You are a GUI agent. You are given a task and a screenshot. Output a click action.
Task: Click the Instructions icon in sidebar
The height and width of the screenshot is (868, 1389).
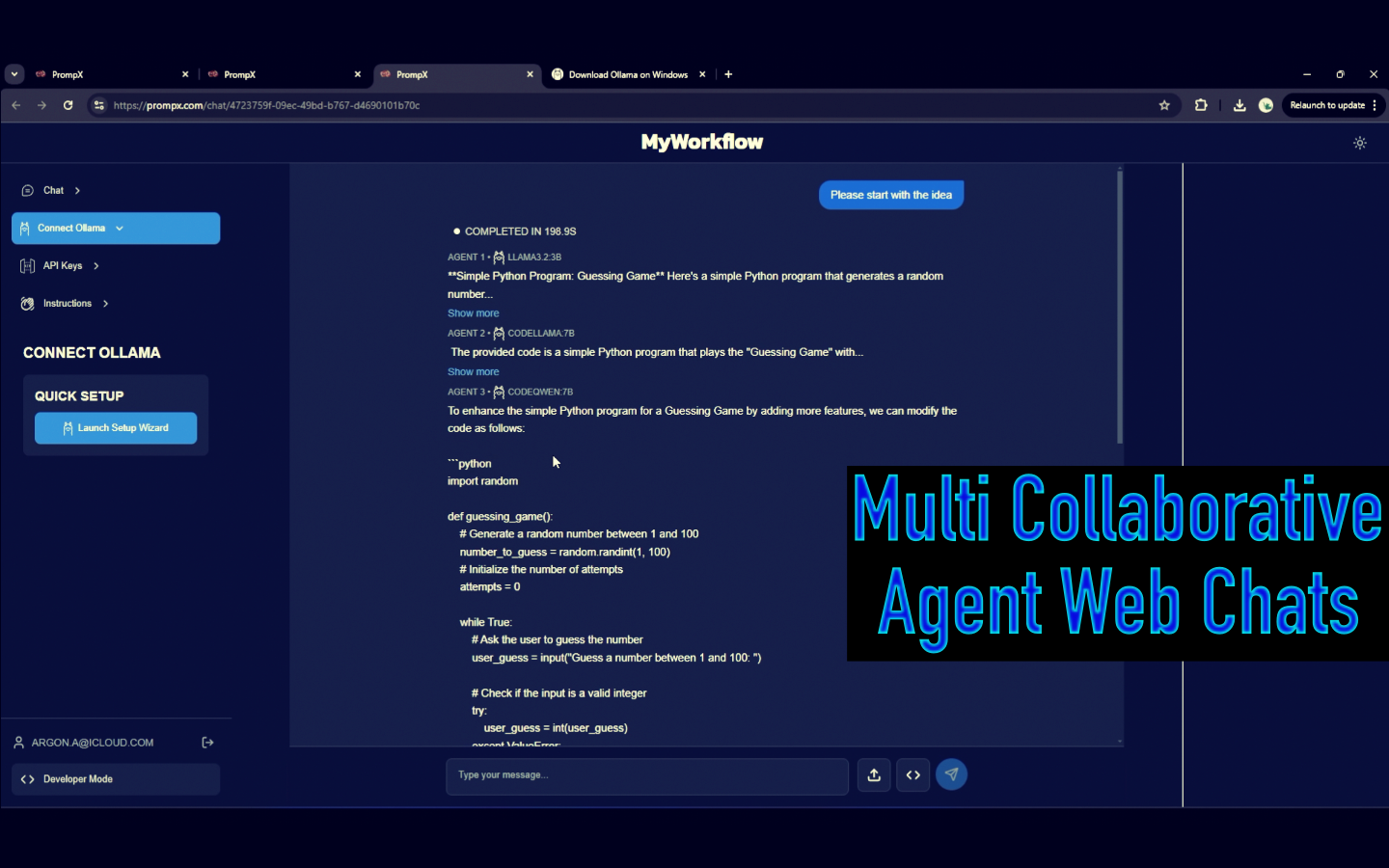27,304
